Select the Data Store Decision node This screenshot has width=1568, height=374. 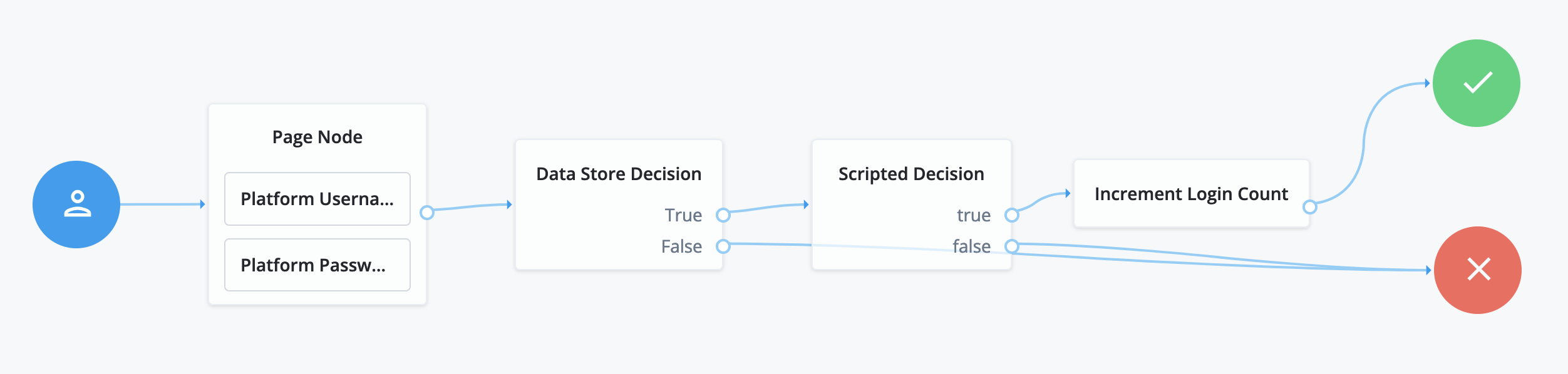pyautogui.click(x=618, y=174)
